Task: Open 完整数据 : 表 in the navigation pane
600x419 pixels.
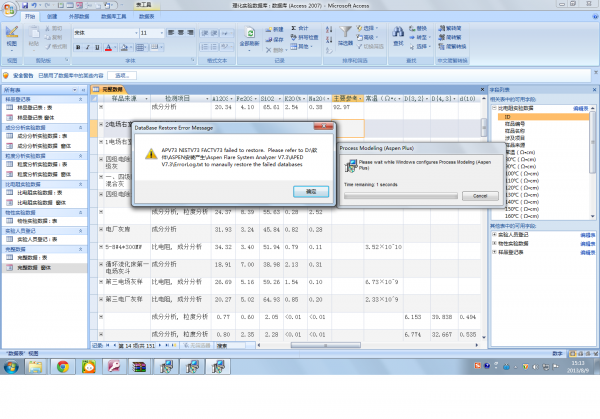Action: coord(32,258)
